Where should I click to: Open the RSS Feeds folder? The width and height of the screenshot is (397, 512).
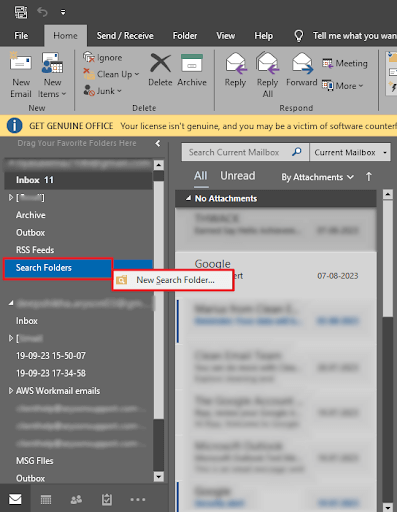click(35, 250)
